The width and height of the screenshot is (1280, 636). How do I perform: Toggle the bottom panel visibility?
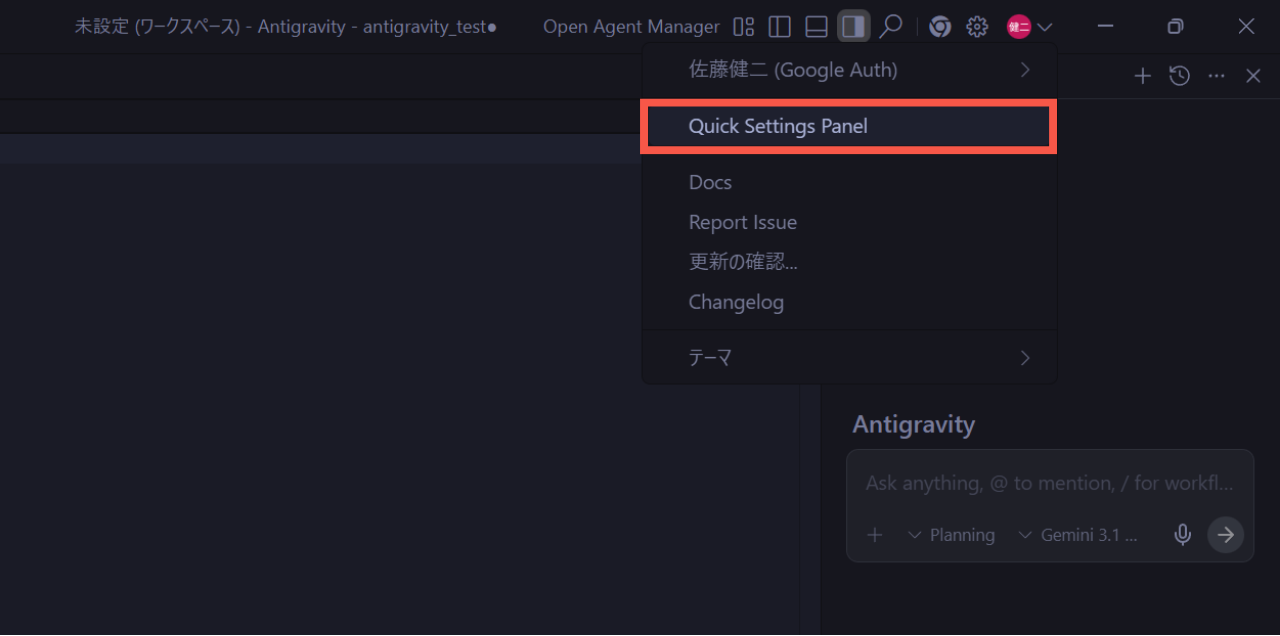(x=817, y=27)
